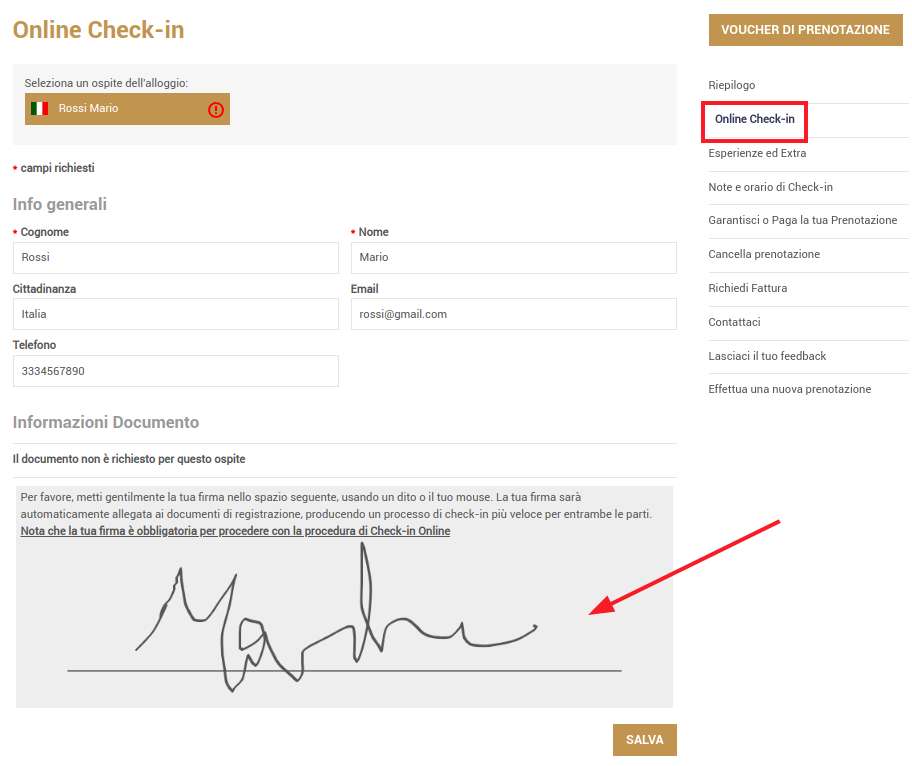
Task: Click Effettua una nuova prenotazione
Action: [x=789, y=389]
